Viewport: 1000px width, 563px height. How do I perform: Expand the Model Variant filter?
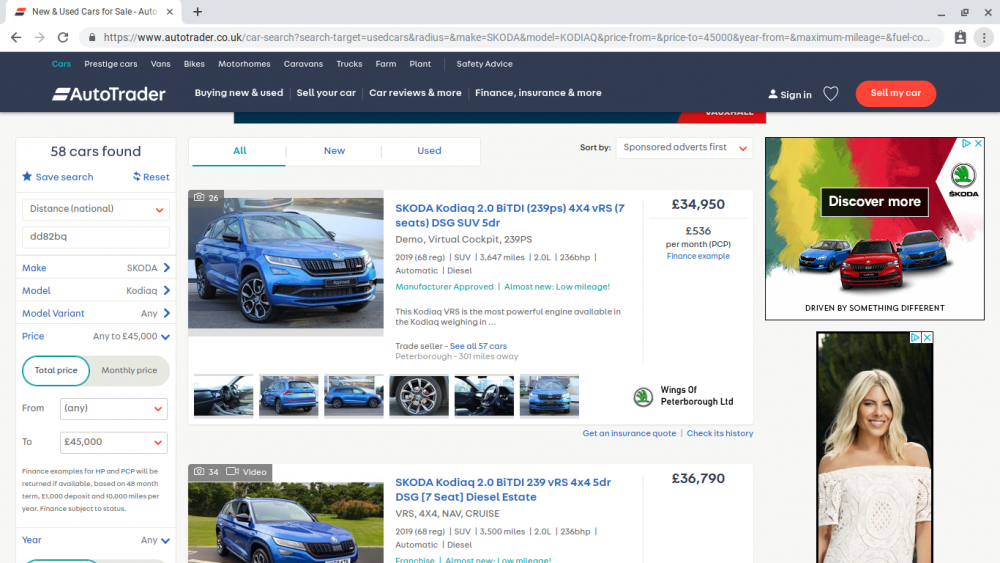point(96,314)
